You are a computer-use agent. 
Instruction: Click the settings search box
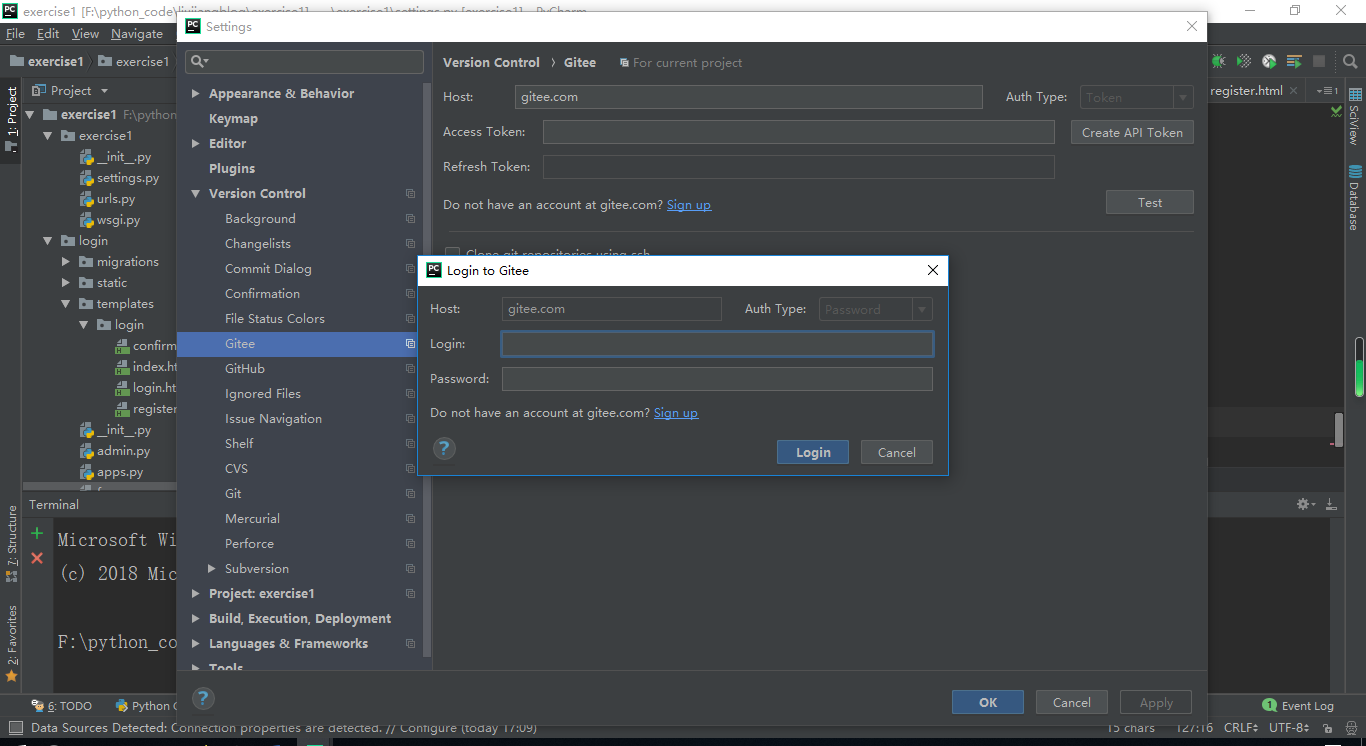tap(304, 62)
